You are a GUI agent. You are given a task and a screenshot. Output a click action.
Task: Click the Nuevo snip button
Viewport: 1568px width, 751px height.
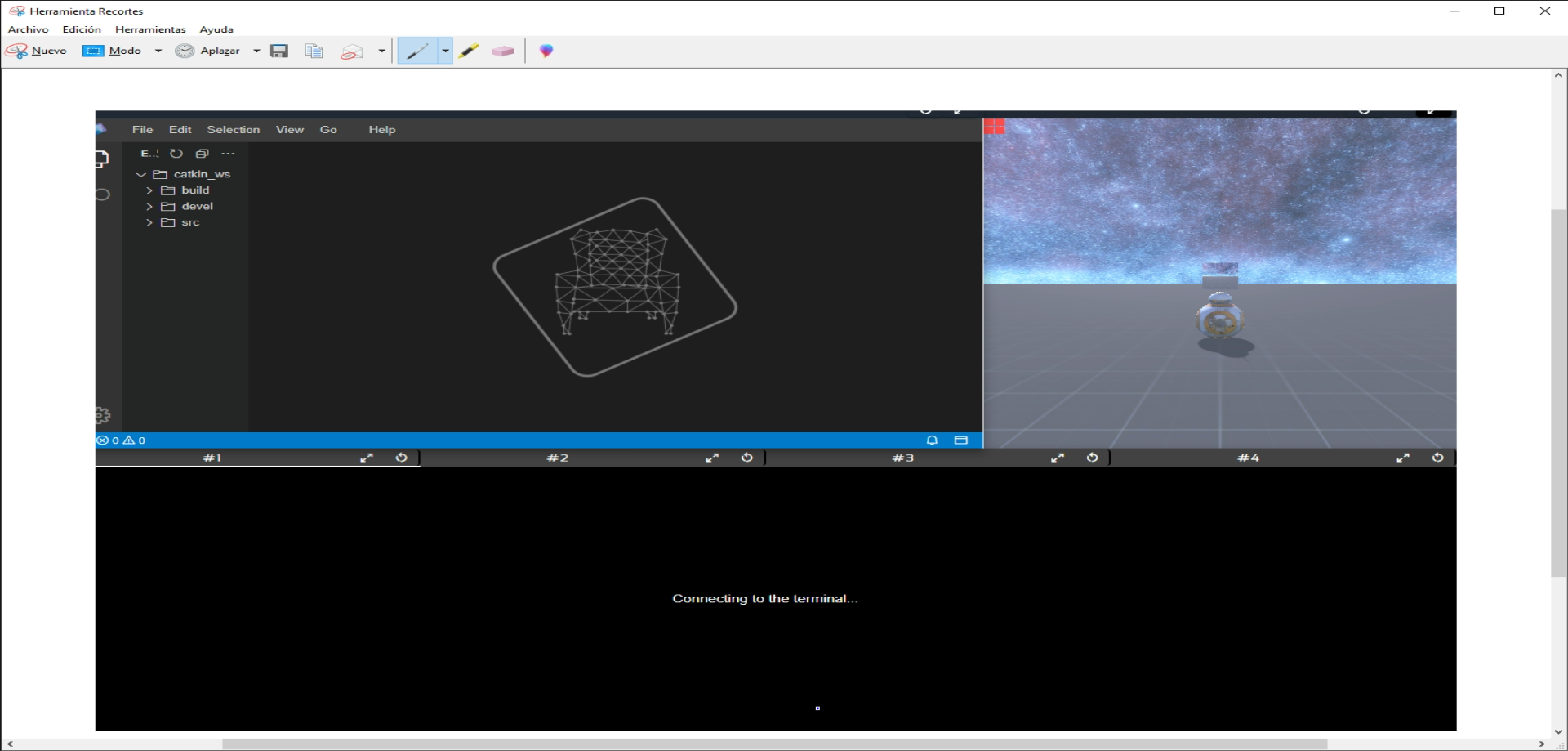[37, 51]
